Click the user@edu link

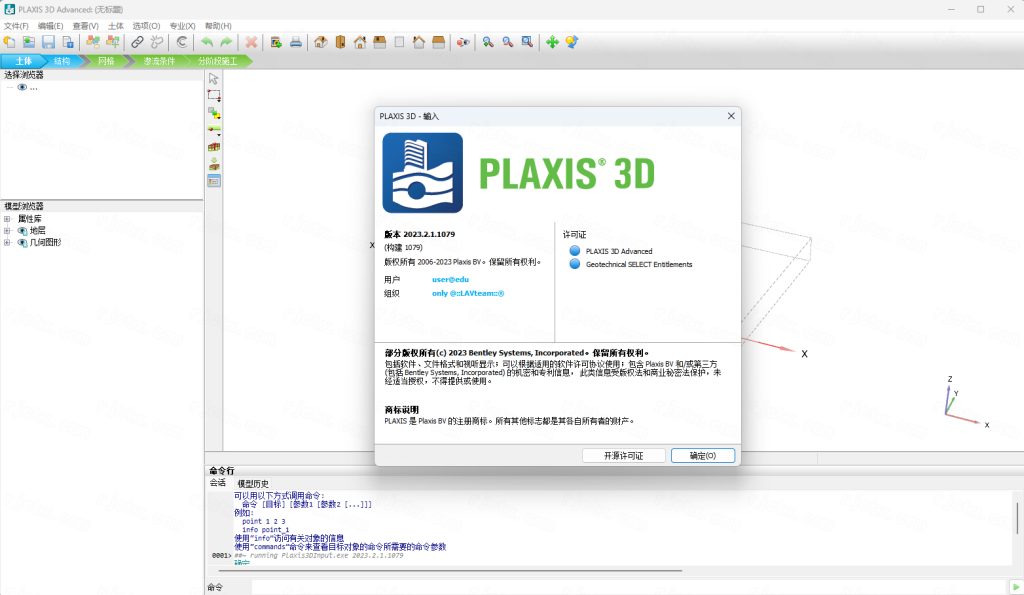[450, 280]
